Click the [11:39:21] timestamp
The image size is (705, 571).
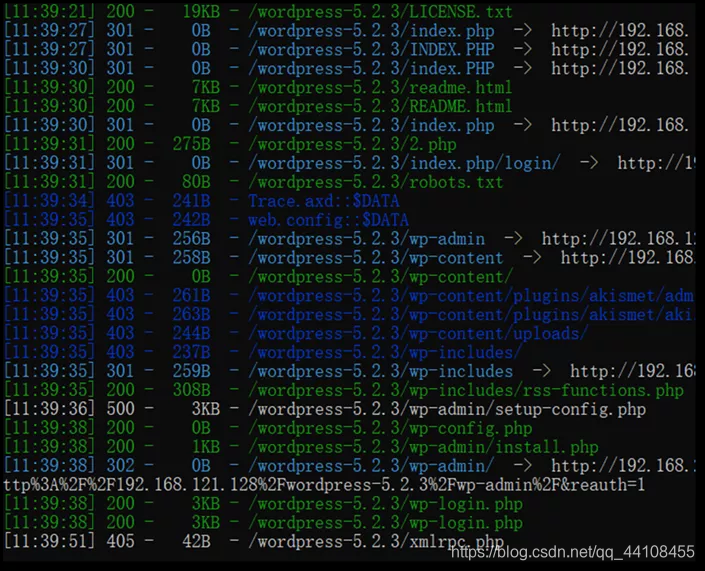tap(49, 12)
